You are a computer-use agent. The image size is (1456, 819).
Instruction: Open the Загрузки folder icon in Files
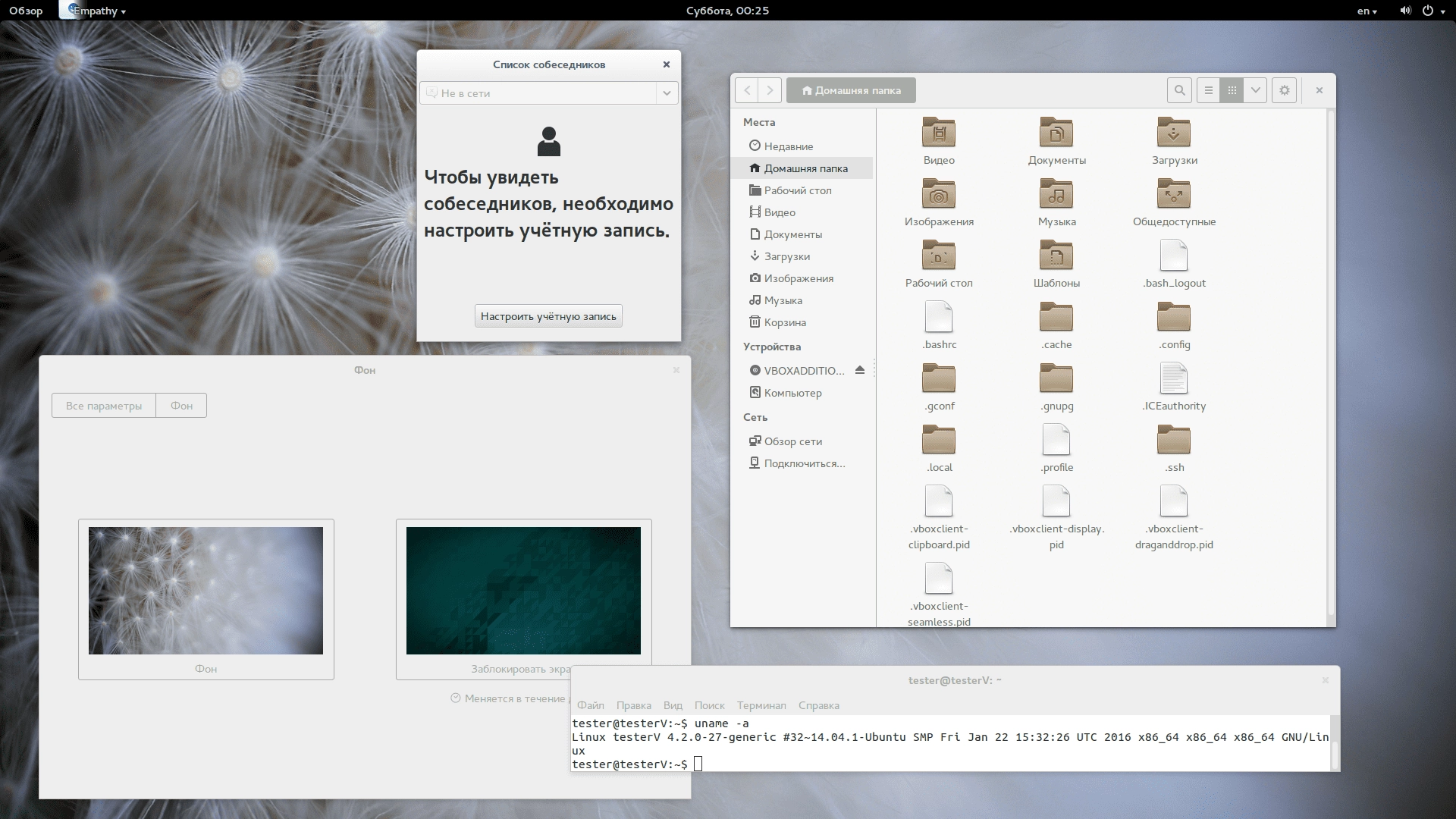pos(1174,133)
